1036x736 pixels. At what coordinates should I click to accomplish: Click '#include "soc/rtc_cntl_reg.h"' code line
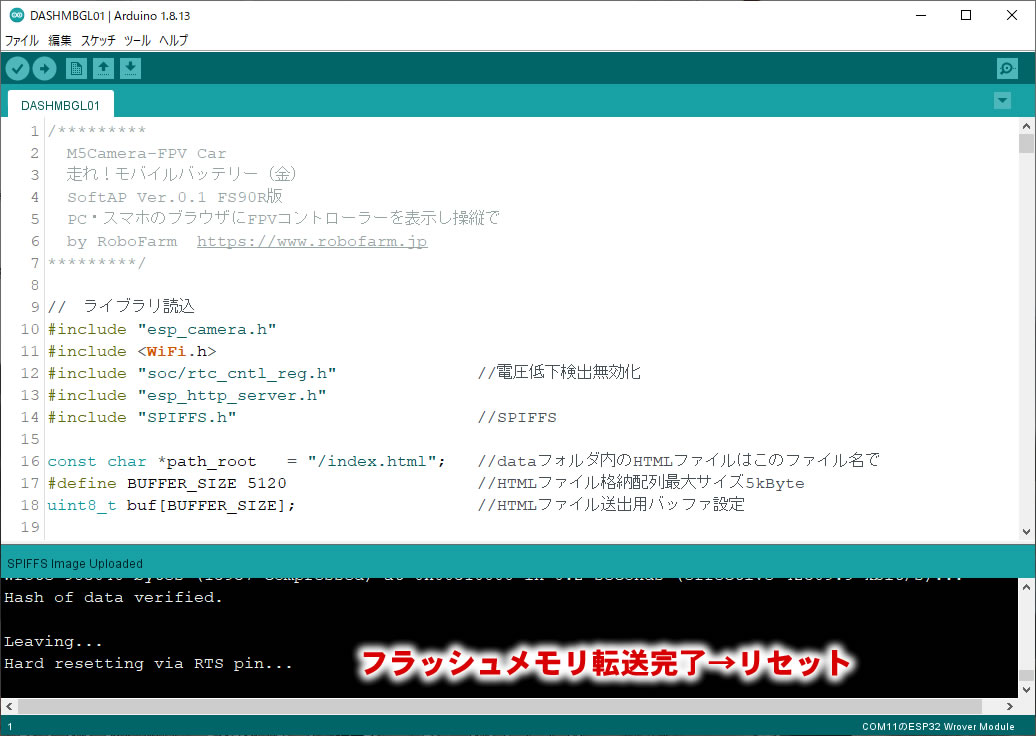point(192,373)
